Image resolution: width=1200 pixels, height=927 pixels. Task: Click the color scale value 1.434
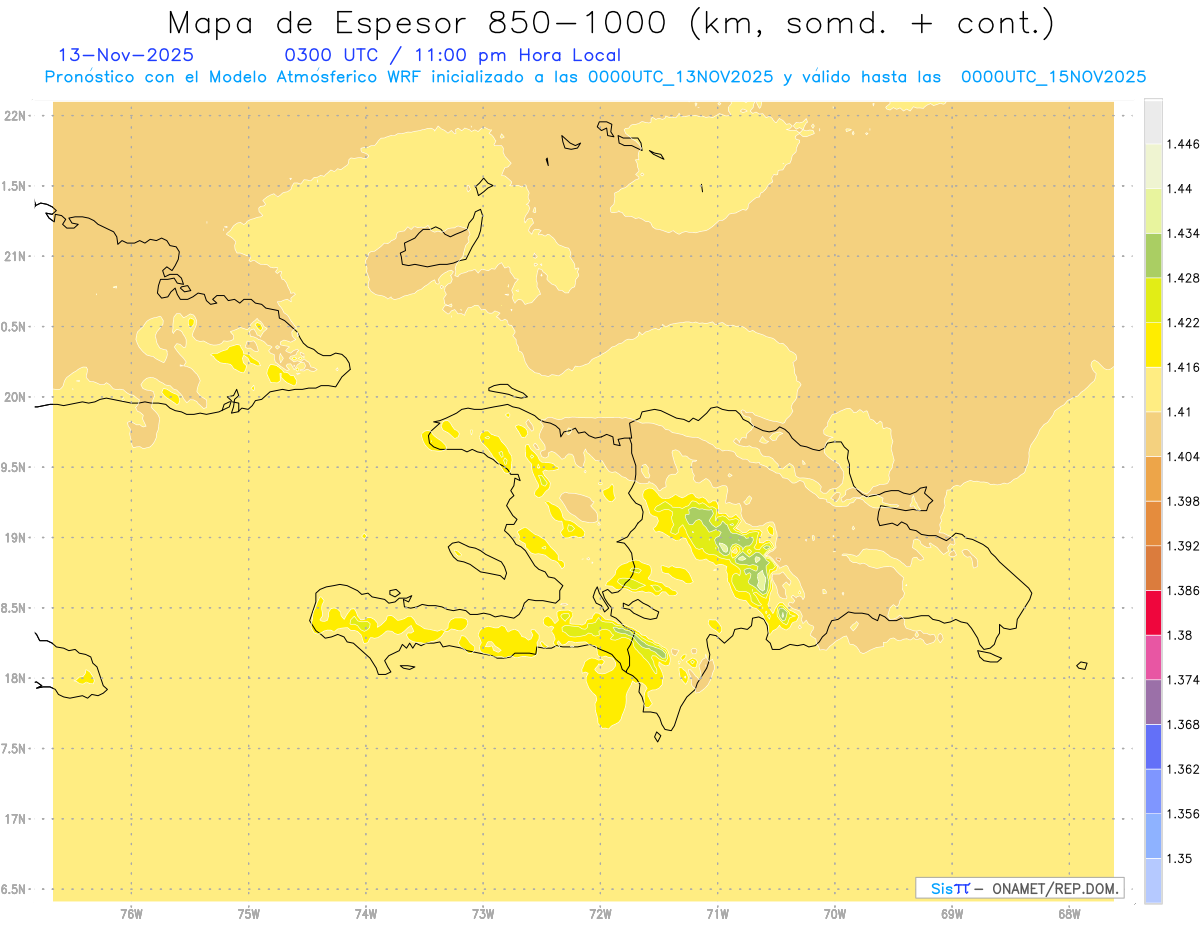tap(1183, 233)
